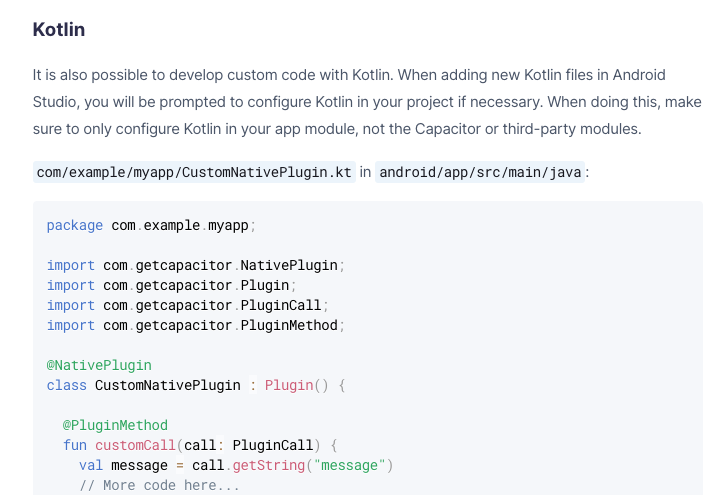Click the customCall function name

point(135,445)
